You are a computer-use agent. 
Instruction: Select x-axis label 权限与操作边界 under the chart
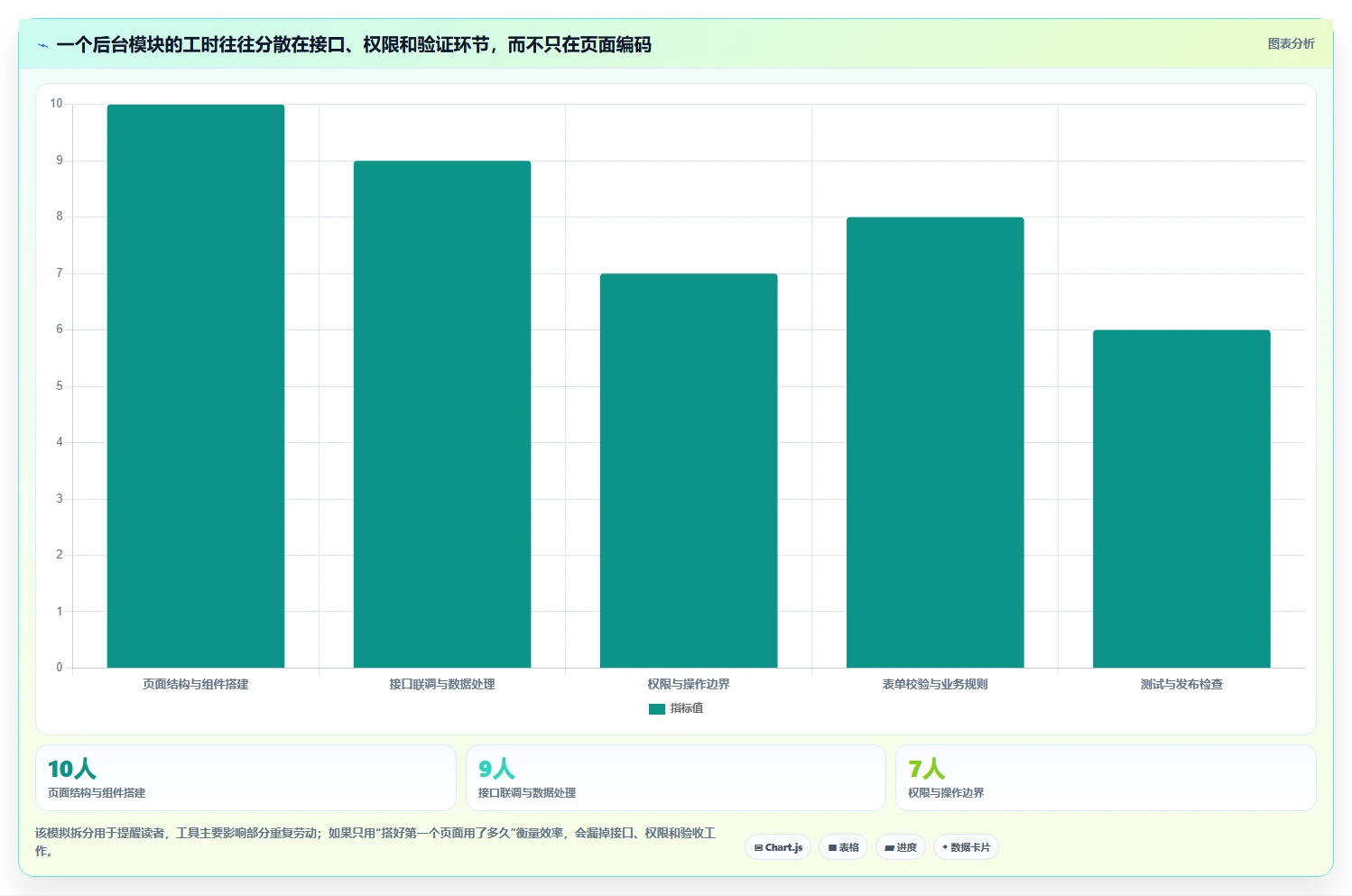pyautogui.click(x=689, y=684)
